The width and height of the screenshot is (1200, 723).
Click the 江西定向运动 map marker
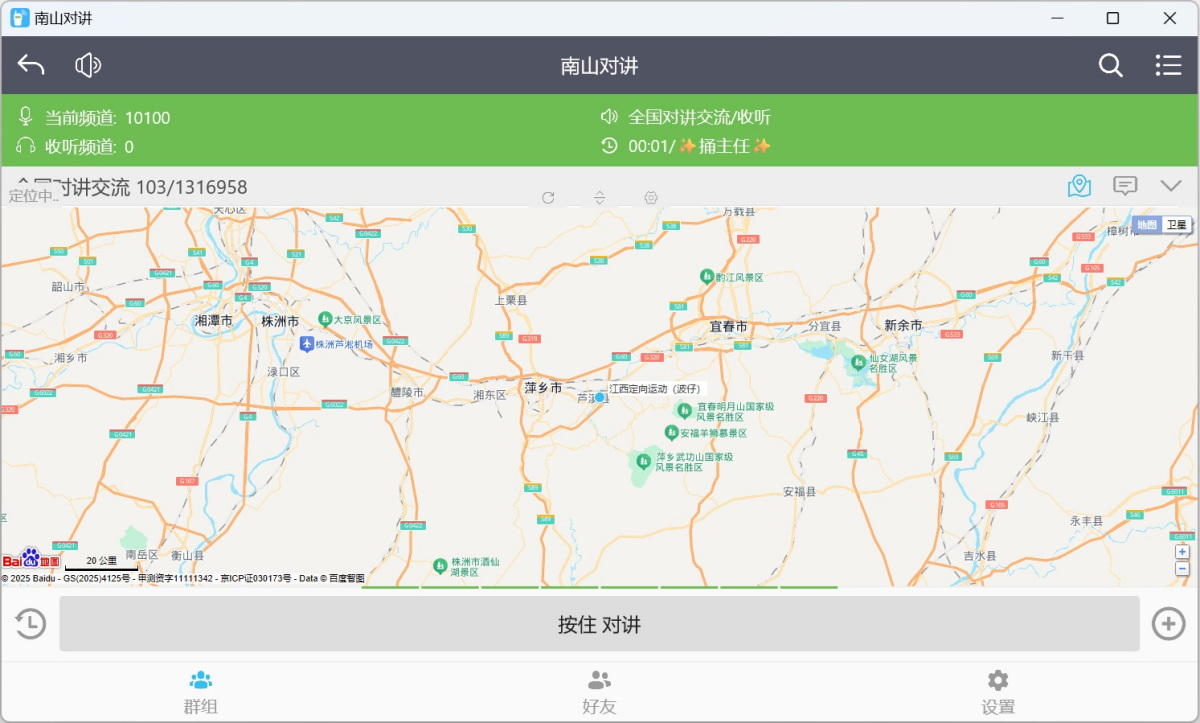tap(601, 397)
